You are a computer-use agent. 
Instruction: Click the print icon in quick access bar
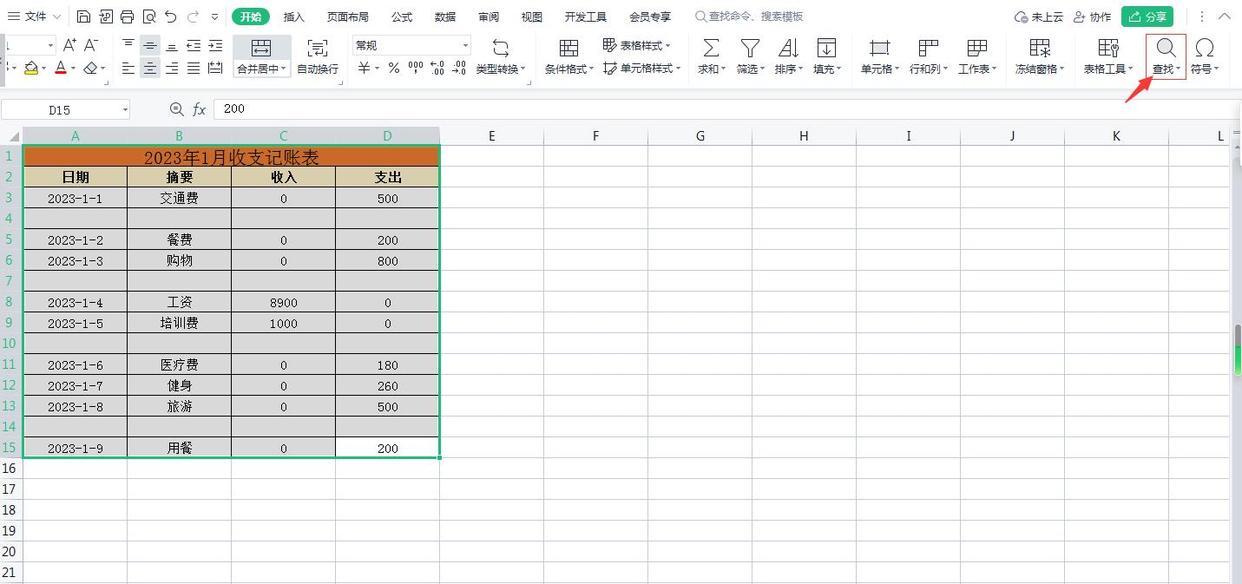pos(127,17)
